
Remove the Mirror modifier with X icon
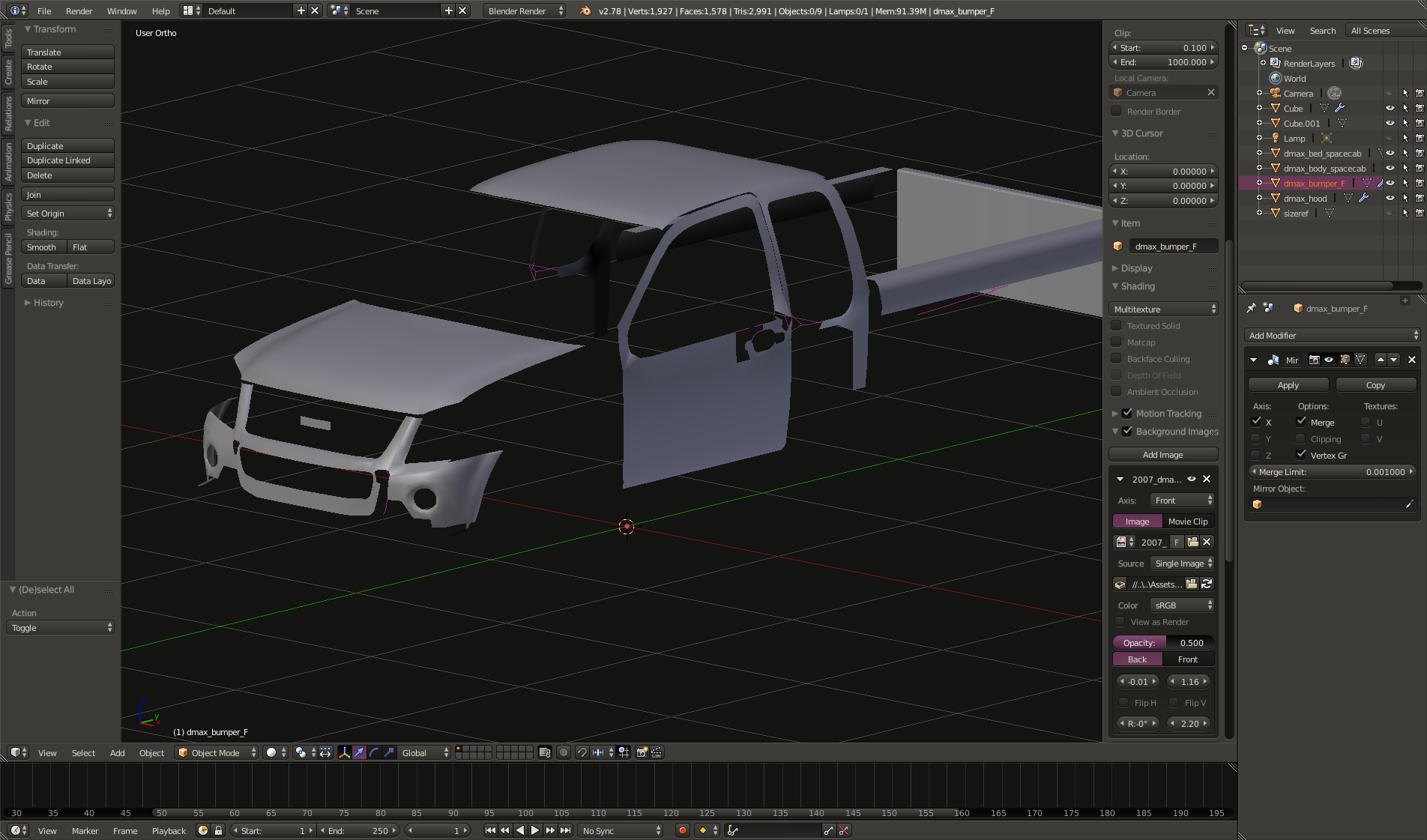[1412, 360]
